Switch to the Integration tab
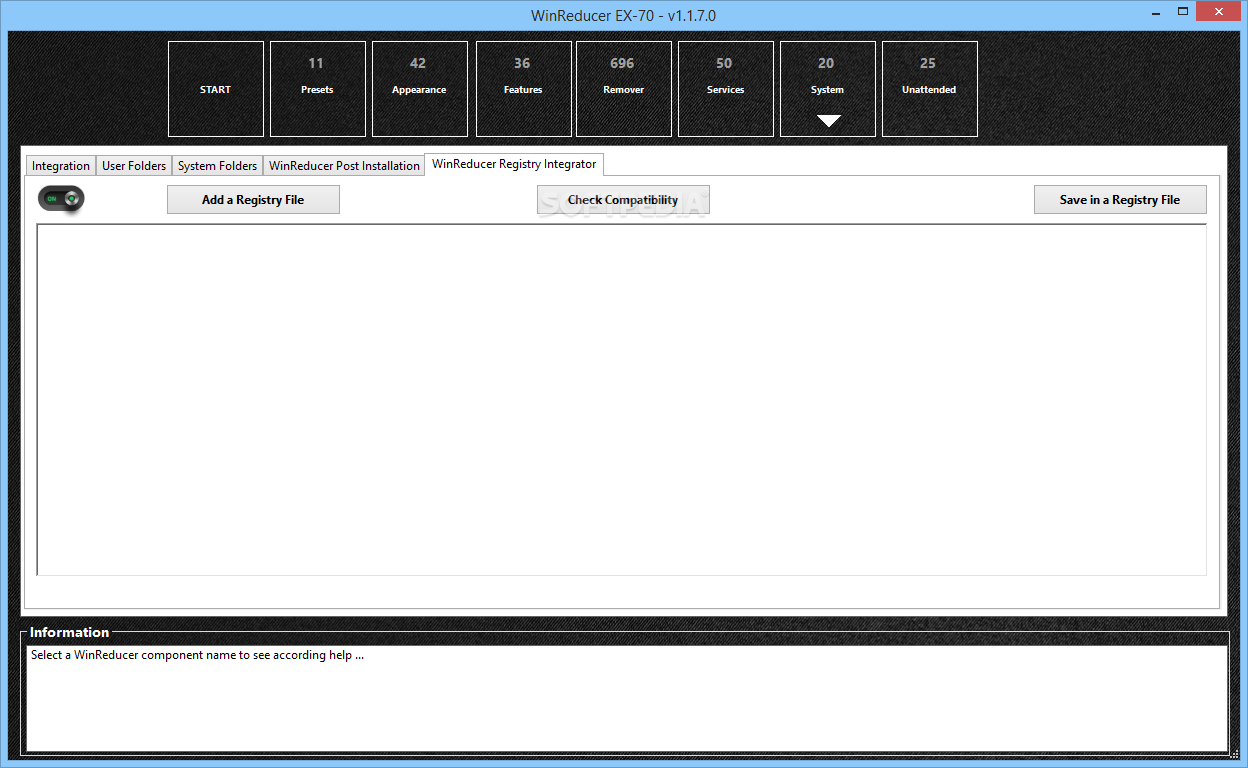Screen dimensions: 1248x768 click(x=61, y=166)
